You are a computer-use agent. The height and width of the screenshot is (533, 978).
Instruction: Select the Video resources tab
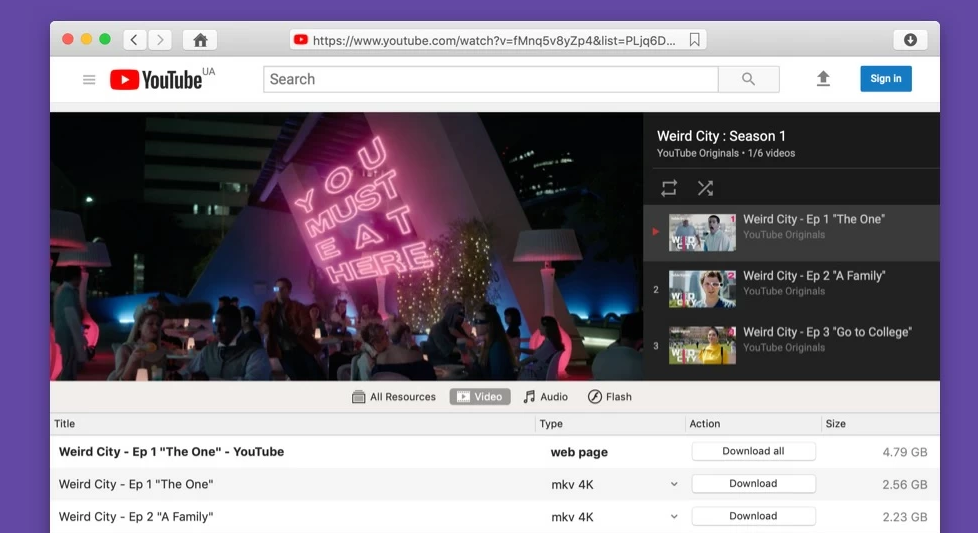pyautogui.click(x=480, y=396)
